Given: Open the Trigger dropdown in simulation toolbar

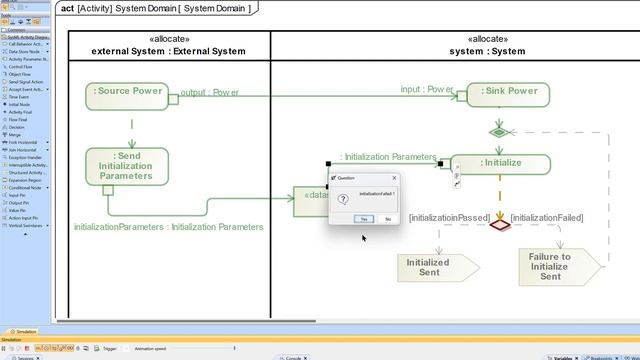Looking at the screenshot, I should (x=126, y=349).
